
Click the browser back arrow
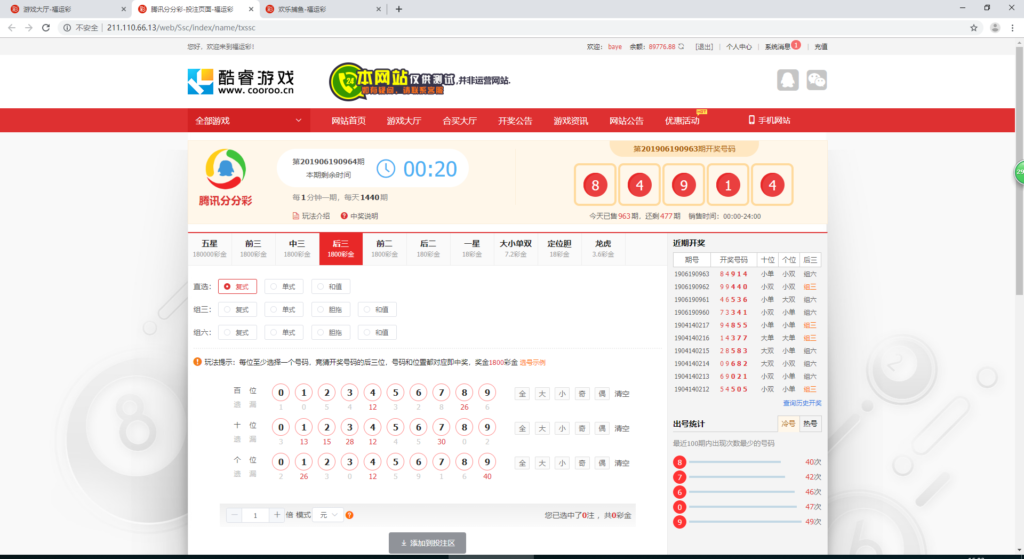11,27
